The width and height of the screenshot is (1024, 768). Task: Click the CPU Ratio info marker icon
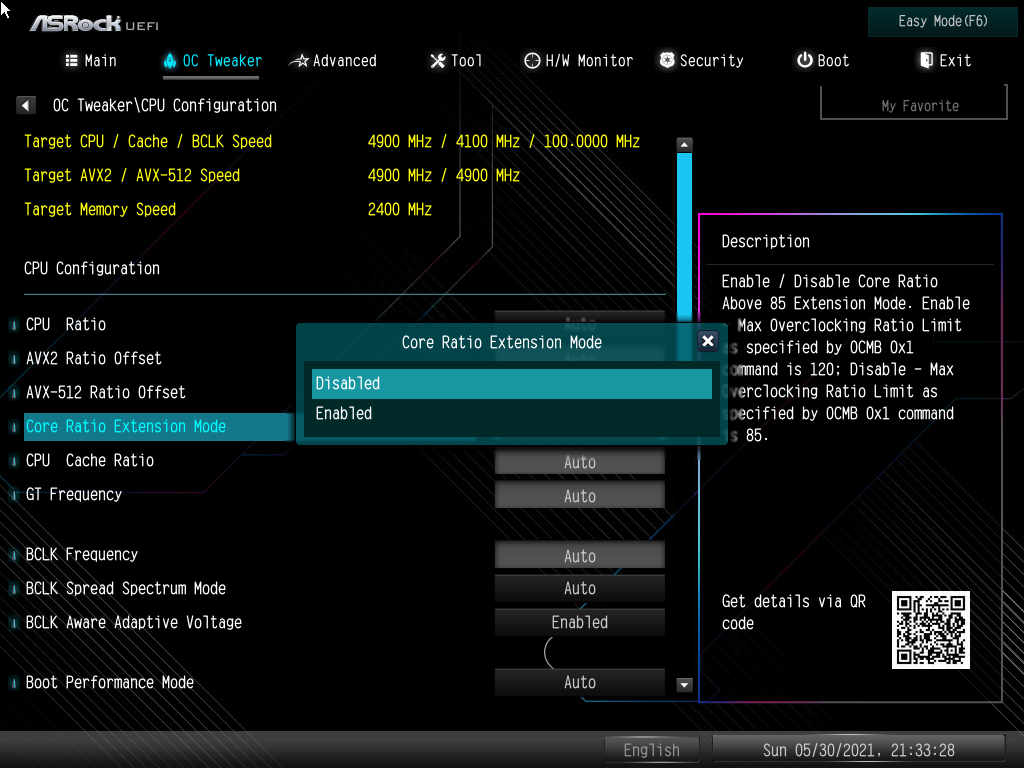pos(14,325)
